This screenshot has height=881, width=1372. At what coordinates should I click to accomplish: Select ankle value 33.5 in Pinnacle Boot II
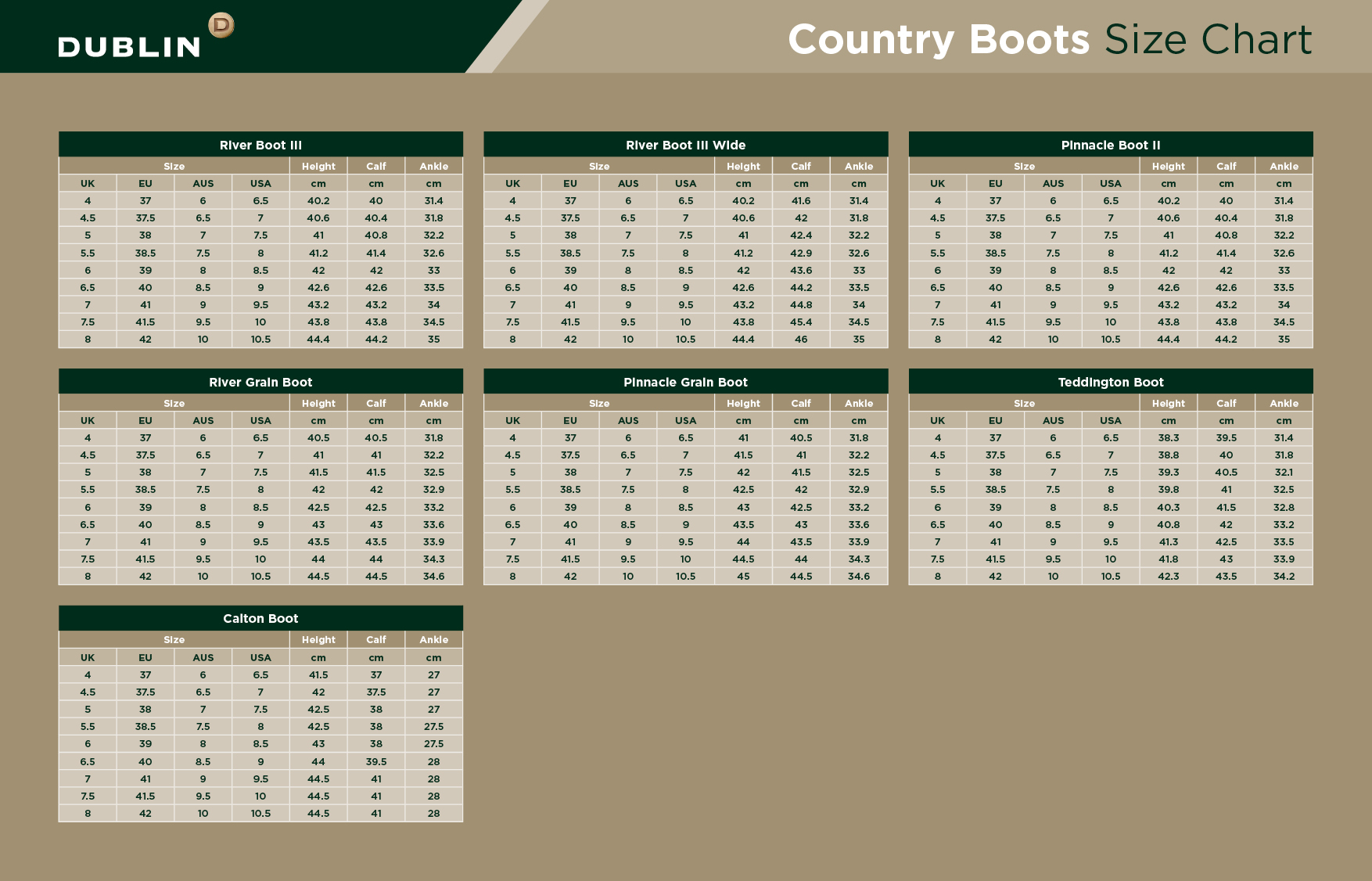click(1284, 287)
